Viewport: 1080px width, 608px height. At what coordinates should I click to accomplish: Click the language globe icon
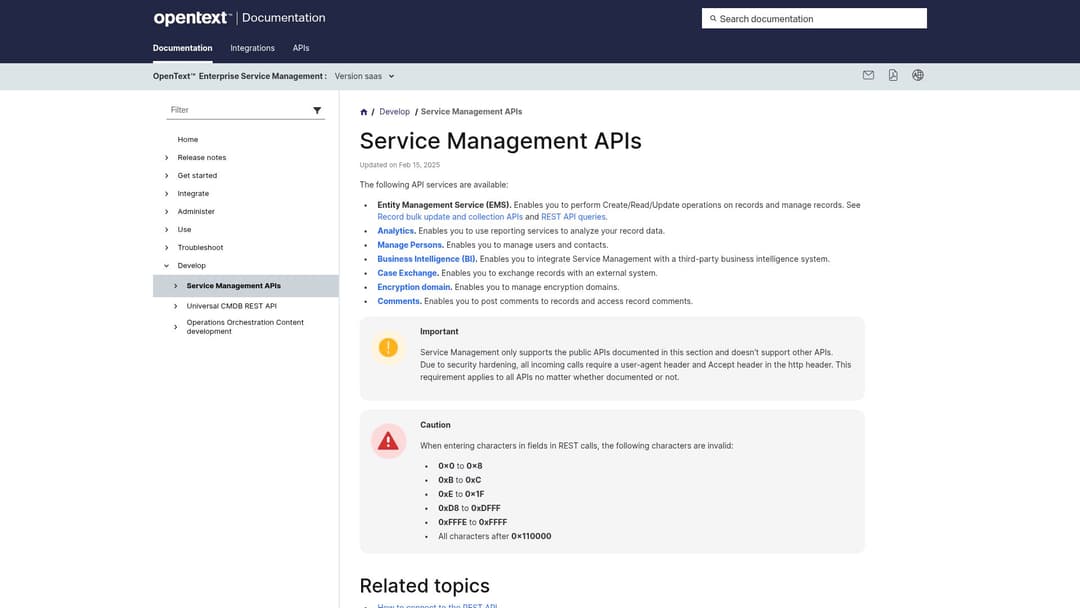pyautogui.click(x=917, y=75)
